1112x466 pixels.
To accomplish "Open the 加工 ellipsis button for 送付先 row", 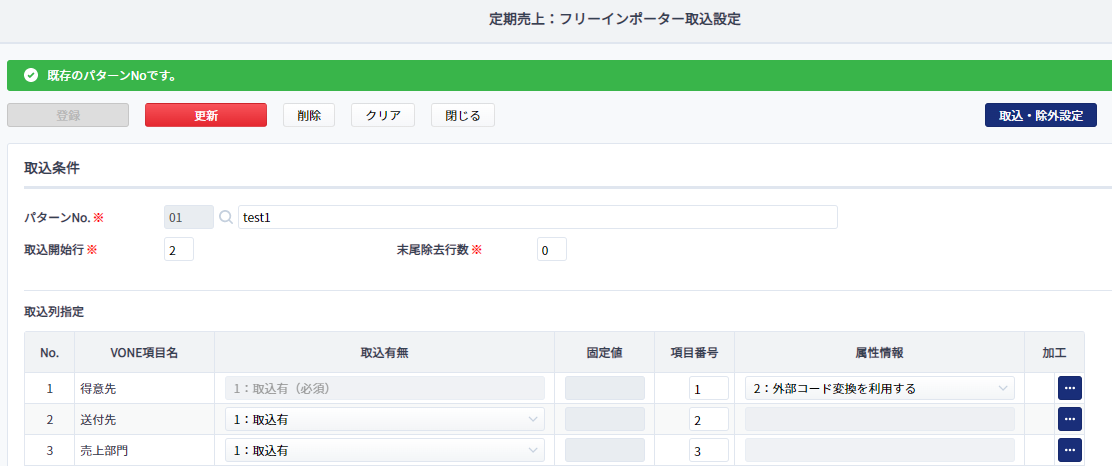I will point(1069,419).
